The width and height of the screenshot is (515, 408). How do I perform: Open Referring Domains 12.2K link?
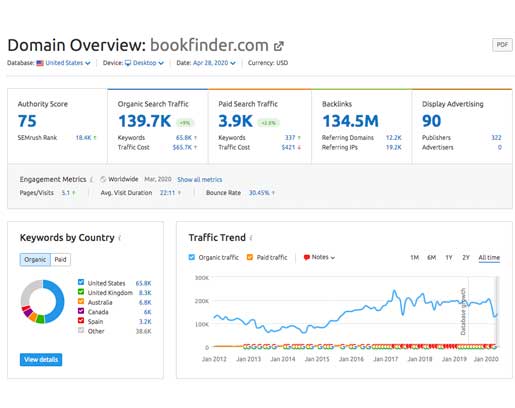tap(394, 138)
